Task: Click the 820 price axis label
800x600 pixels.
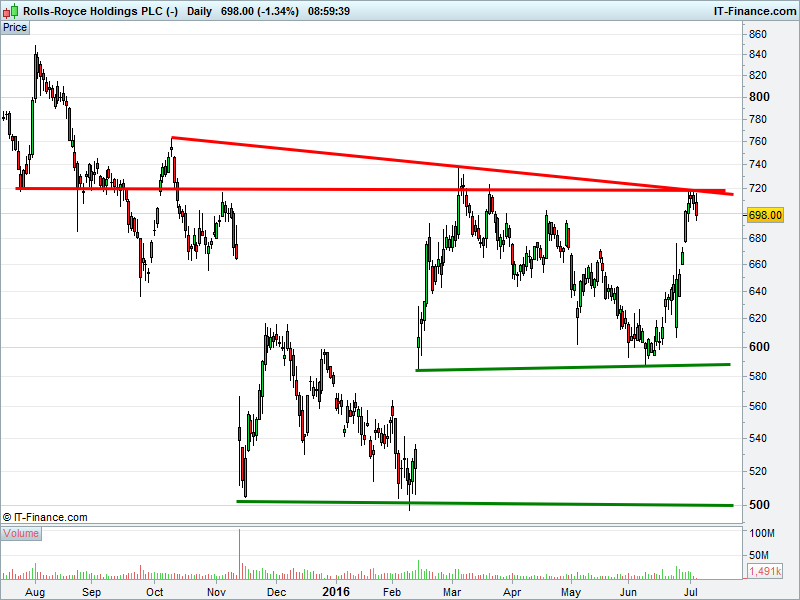Action: point(758,75)
